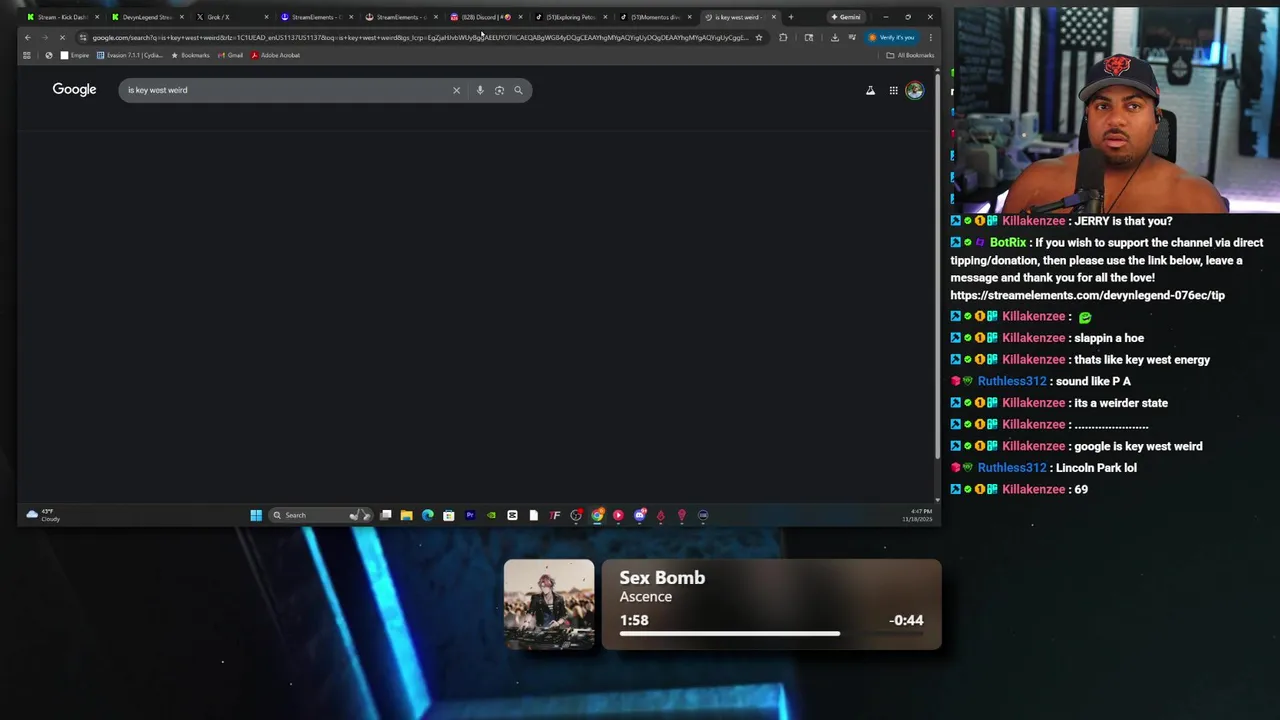The width and height of the screenshot is (1280, 720).
Task: Click the Verify it's you profile button
Action: tap(892, 37)
